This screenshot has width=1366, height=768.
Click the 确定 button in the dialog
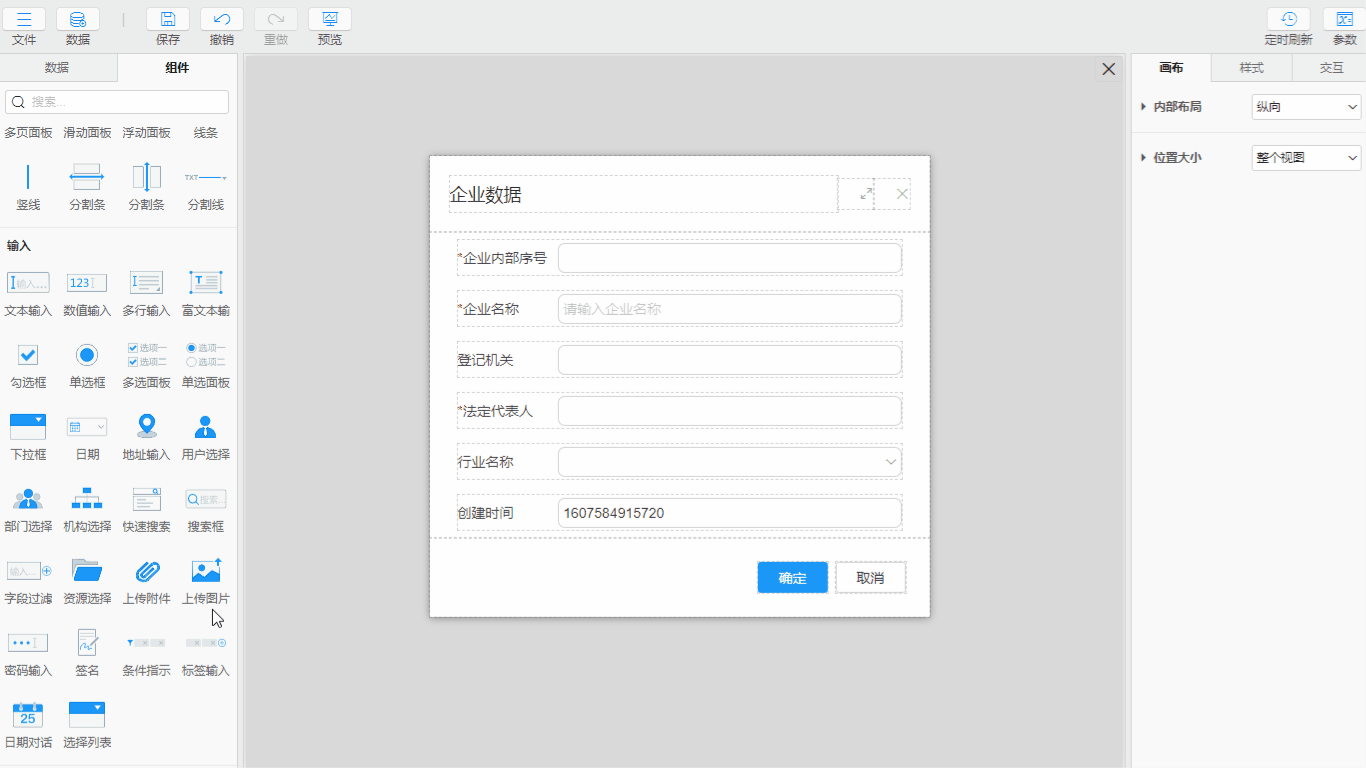(792, 577)
